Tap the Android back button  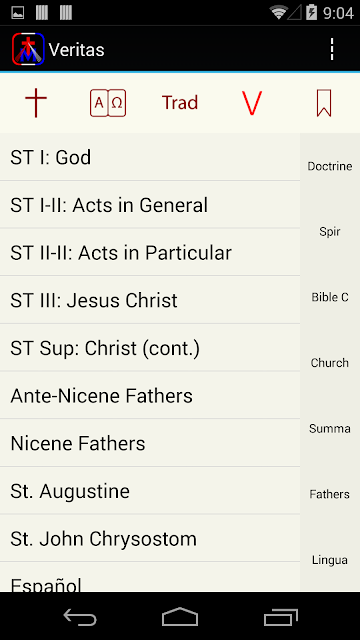click(80, 617)
